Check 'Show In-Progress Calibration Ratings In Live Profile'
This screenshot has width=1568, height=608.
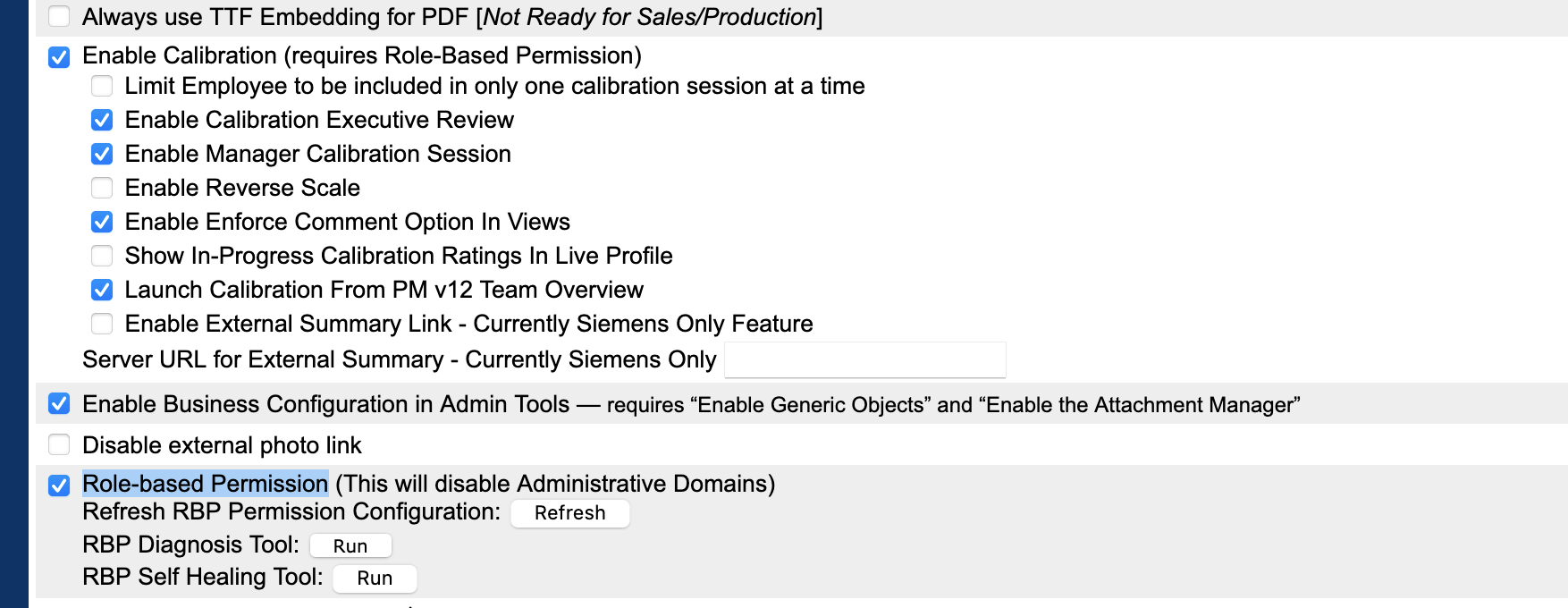pyautogui.click(x=101, y=256)
